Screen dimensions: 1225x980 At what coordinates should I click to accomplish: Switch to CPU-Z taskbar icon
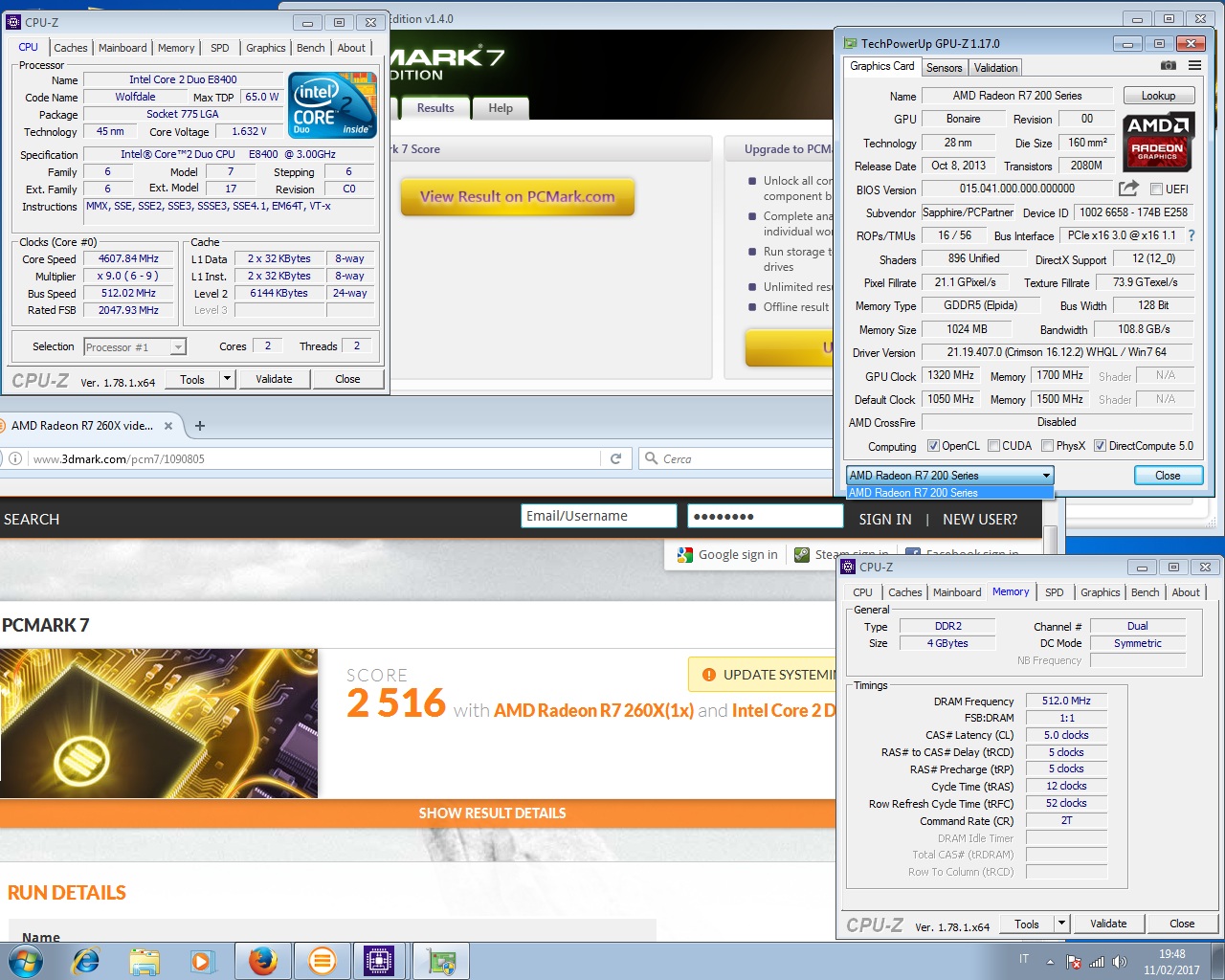pos(379,961)
